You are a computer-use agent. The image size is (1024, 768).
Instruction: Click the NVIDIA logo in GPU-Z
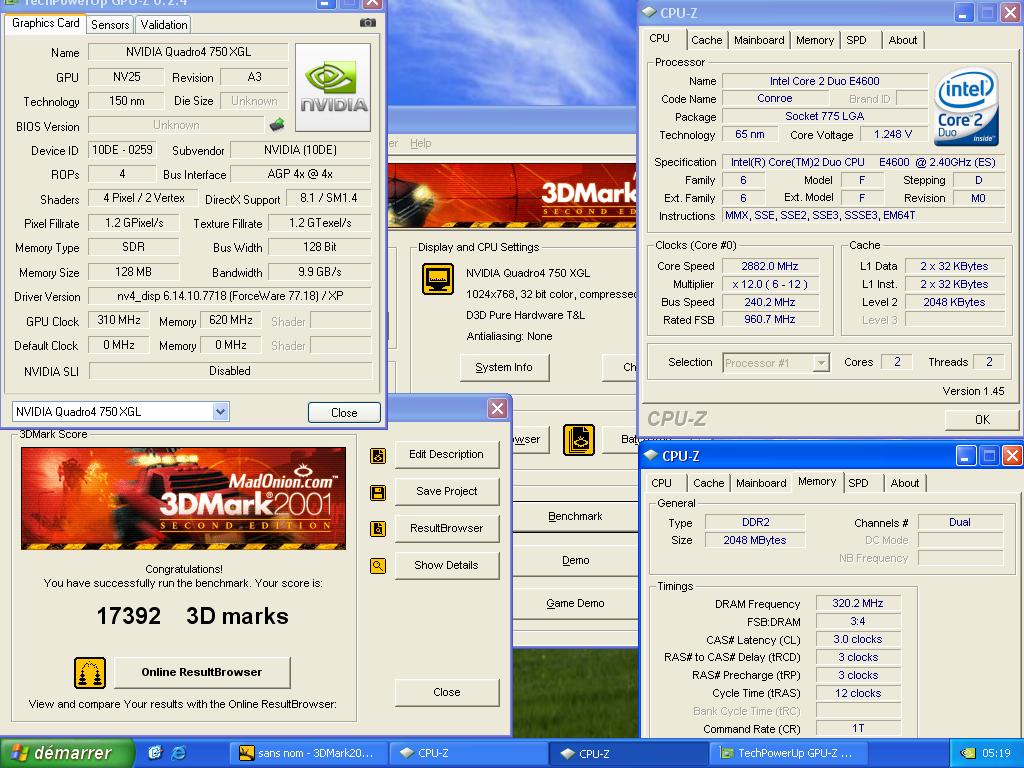click(x=333, y=88)
